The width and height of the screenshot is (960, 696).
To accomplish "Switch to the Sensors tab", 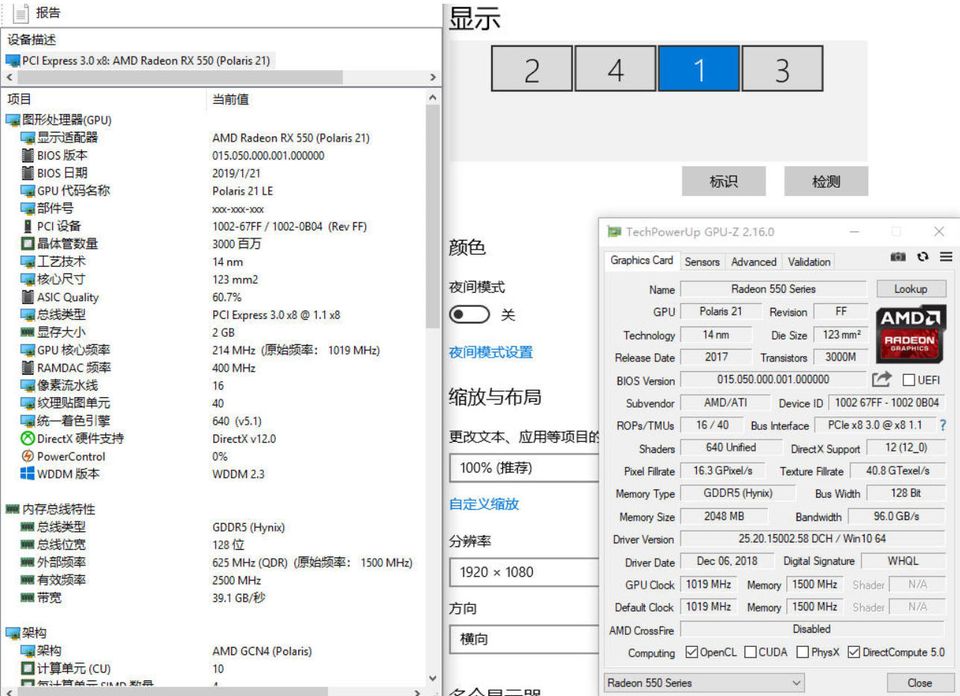I will (x=702, y=262).
